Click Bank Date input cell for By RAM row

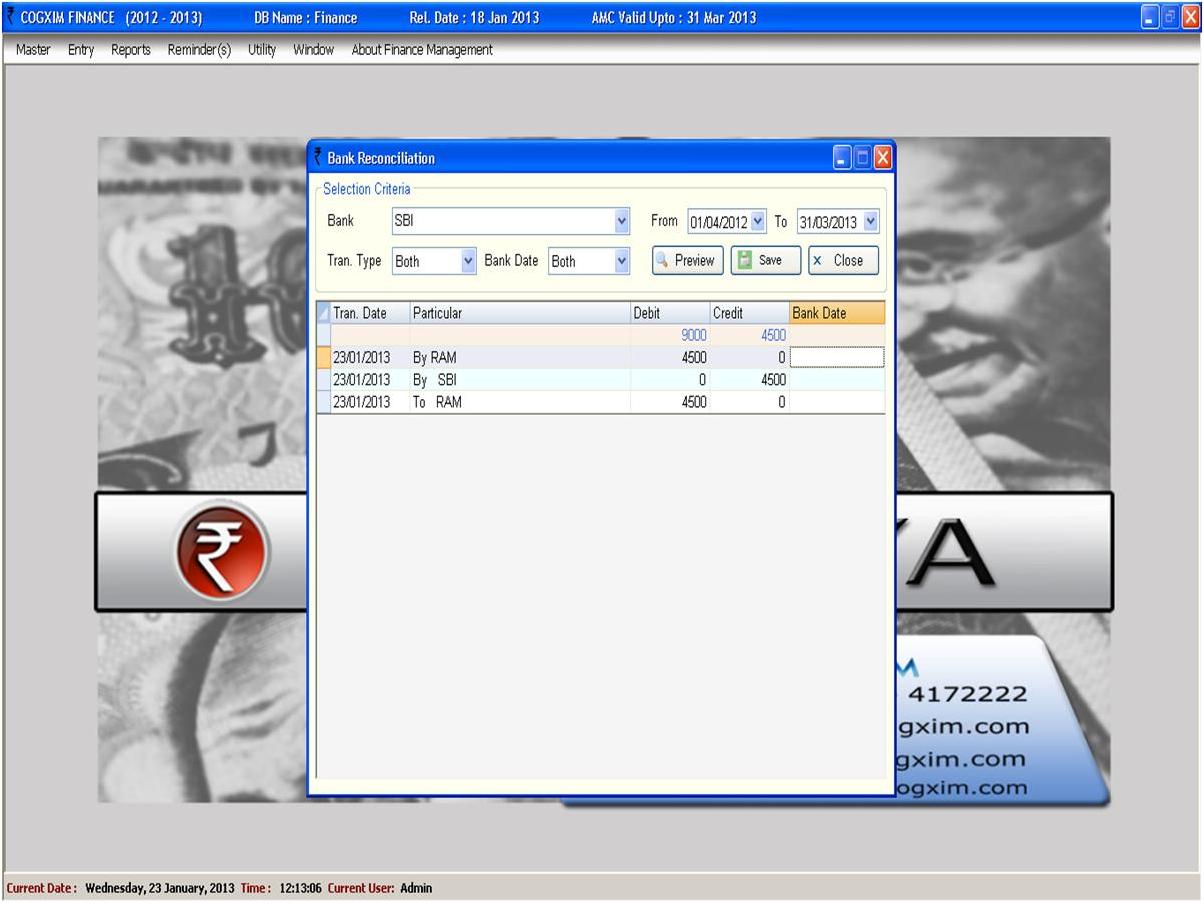(837, 357)
